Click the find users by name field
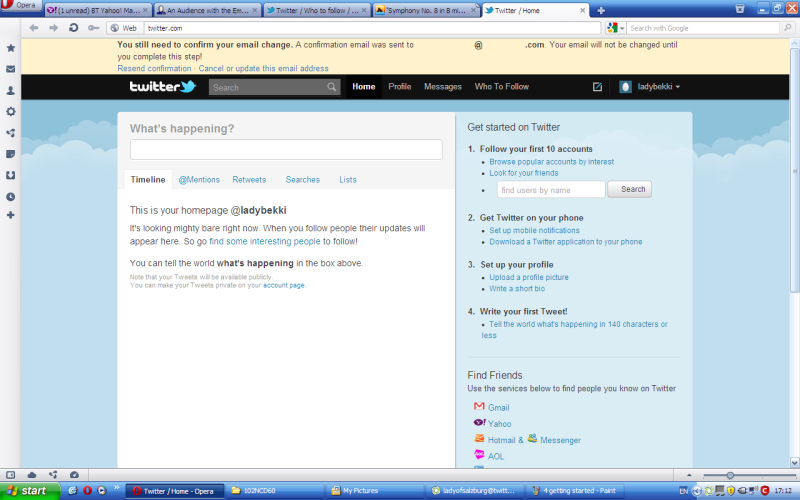The image size is (800, 500). tap(551, 190)
